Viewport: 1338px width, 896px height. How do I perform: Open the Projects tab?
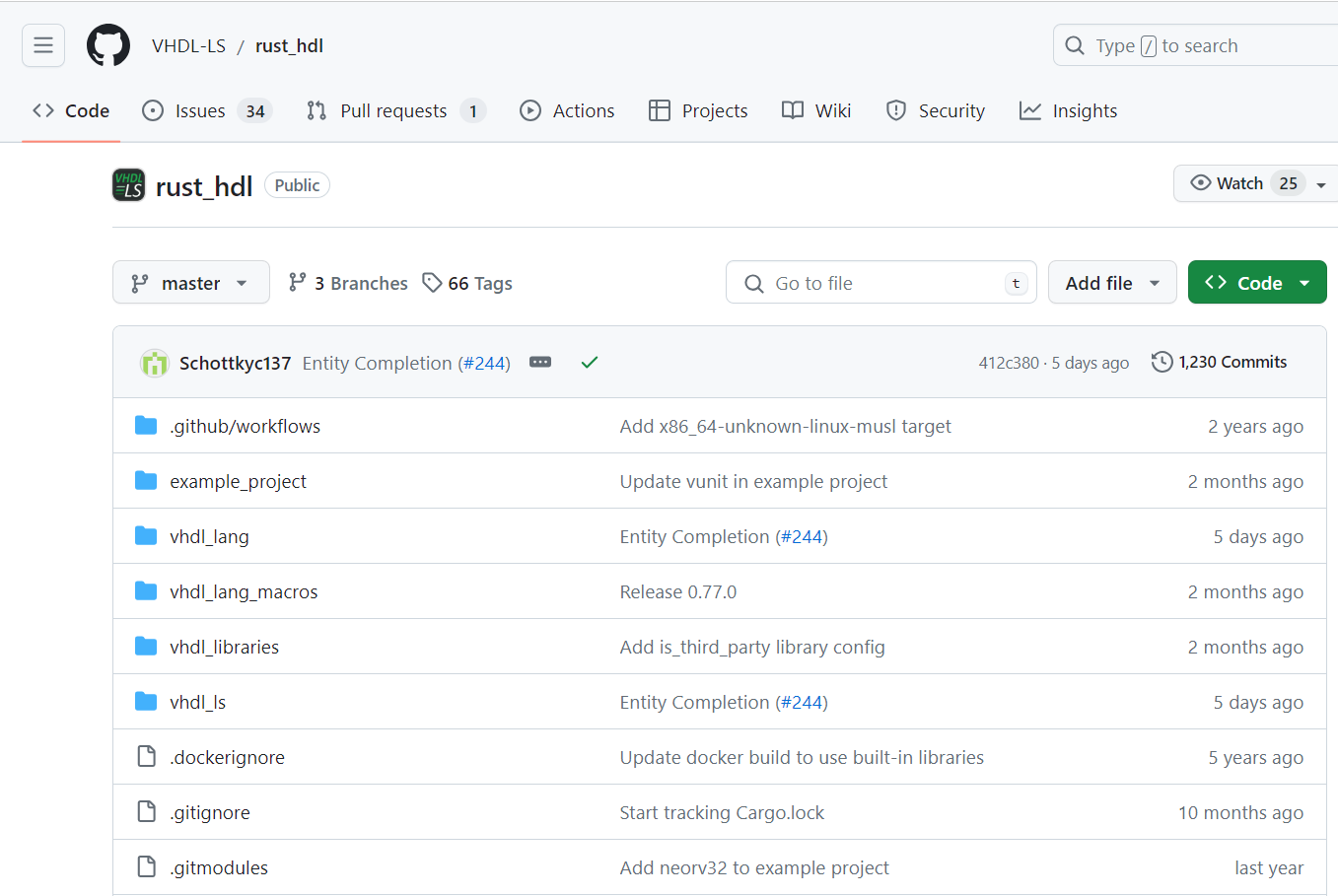coord(698,110)
